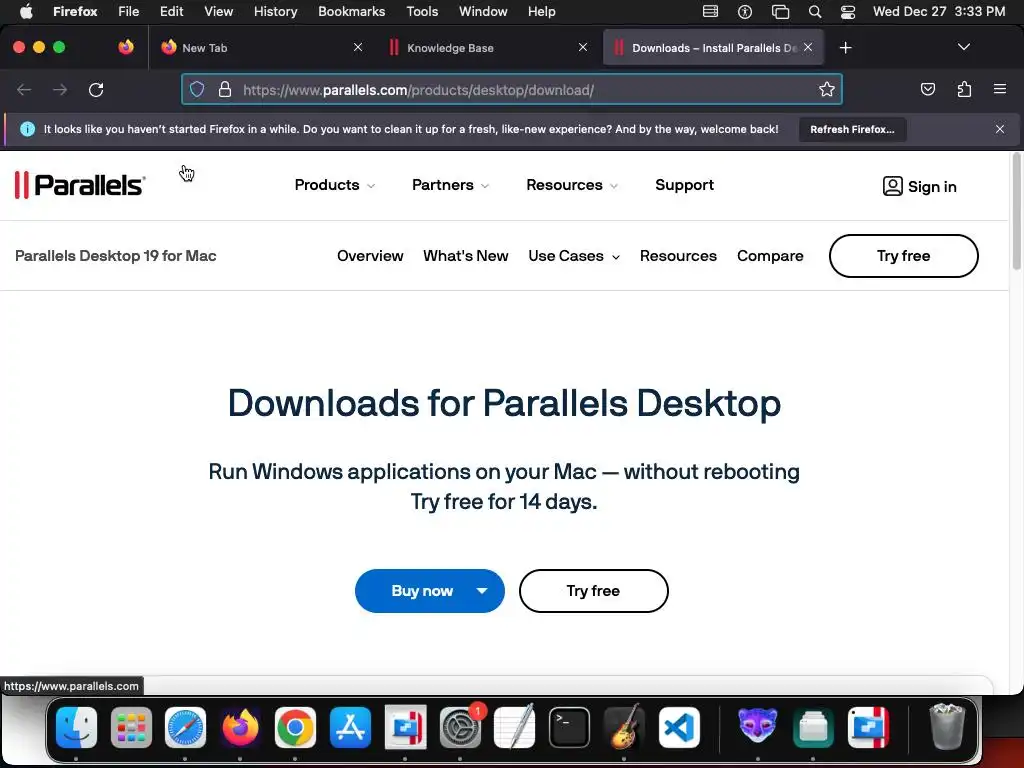Expand the Resources top navigation dropdown
This screenshot has height=768, width=1024.
click(571, 185)
